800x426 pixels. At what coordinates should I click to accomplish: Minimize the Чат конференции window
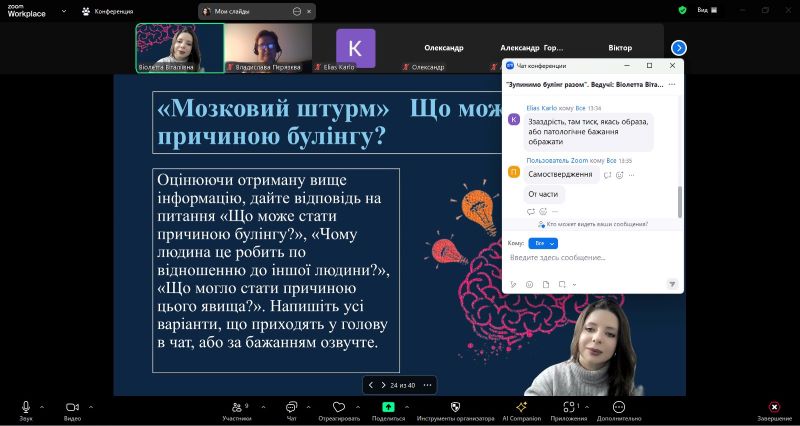click(x=627, y=65)
